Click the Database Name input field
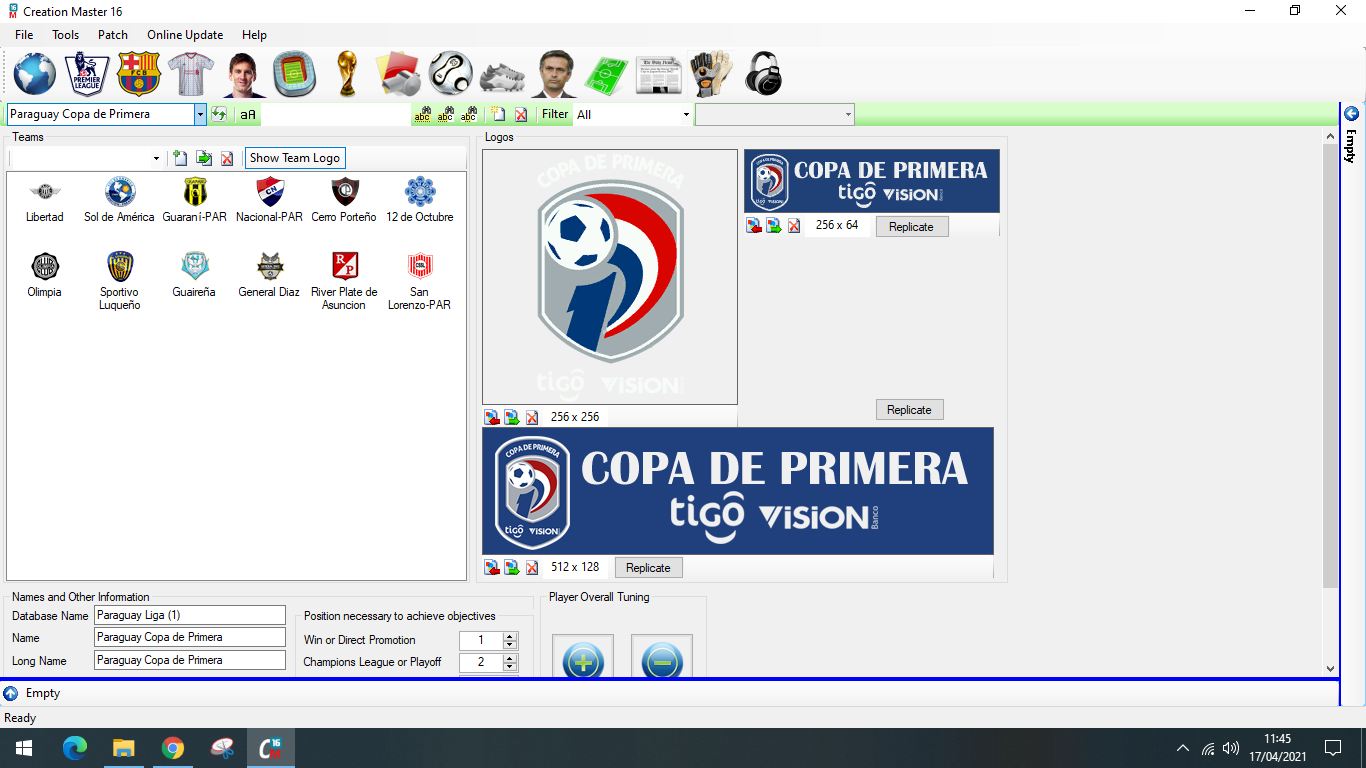Image resolution: width=1366 pixels, height=768 pixels. tap(190, 615)
